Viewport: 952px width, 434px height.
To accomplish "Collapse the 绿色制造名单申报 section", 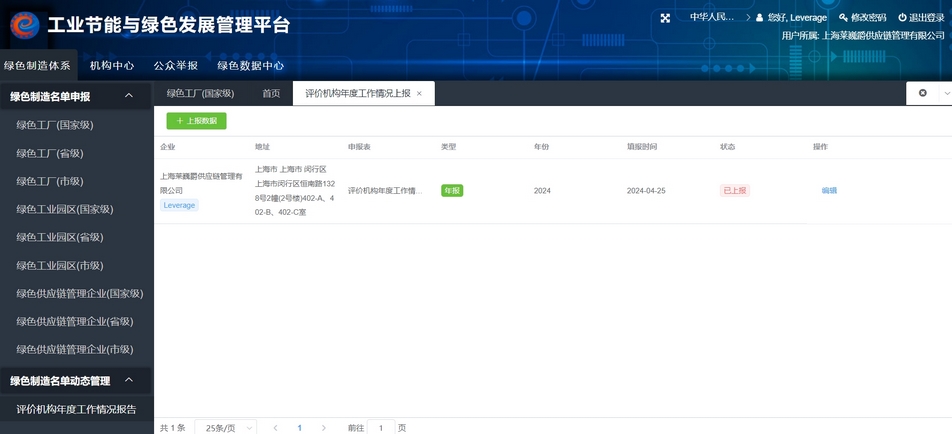I will (x=128, y=96).
